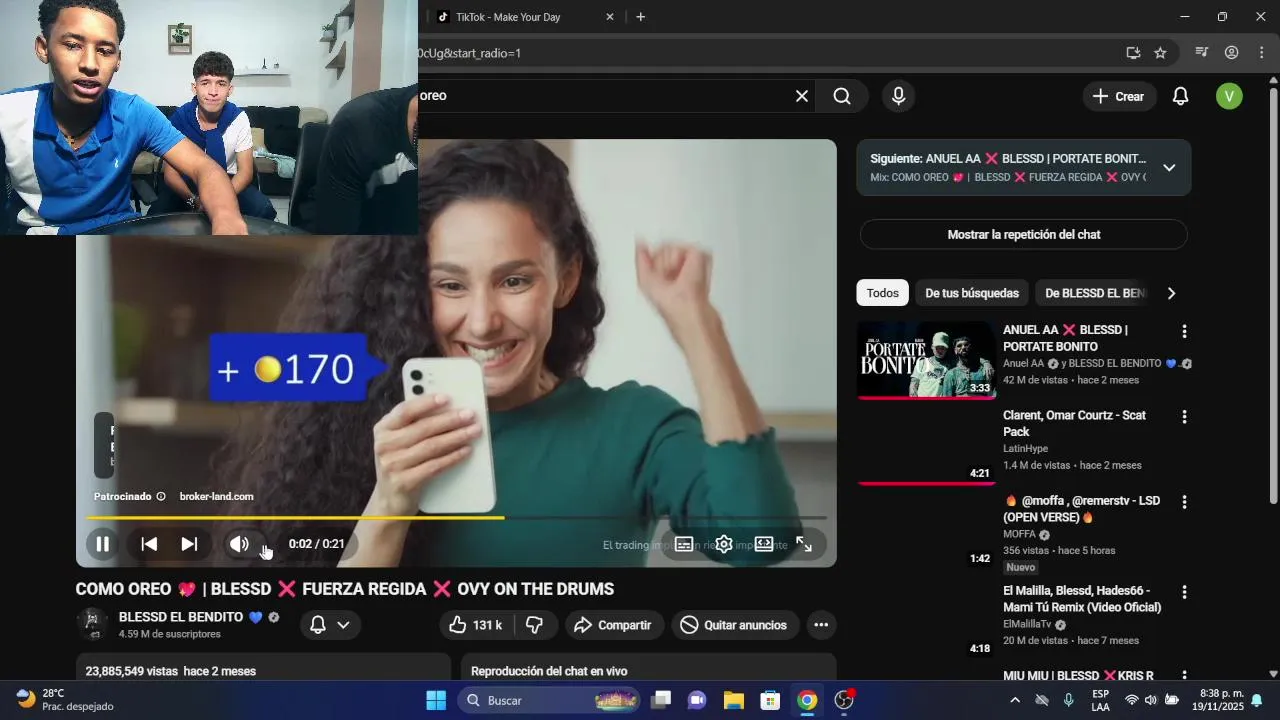
Task: Open the ESP LAA language switcher
Action: pos(1100,700)
